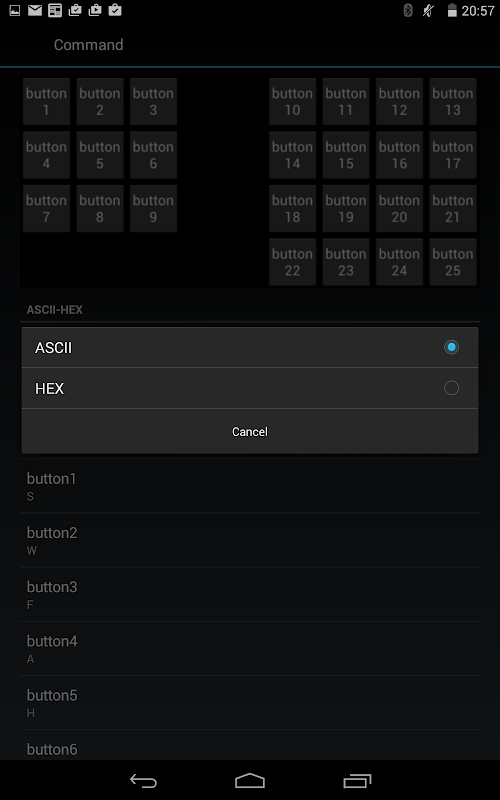The height and width of the screenshot is (800, 500).
Task: Open the button2 list item with W
Action: 250,541
